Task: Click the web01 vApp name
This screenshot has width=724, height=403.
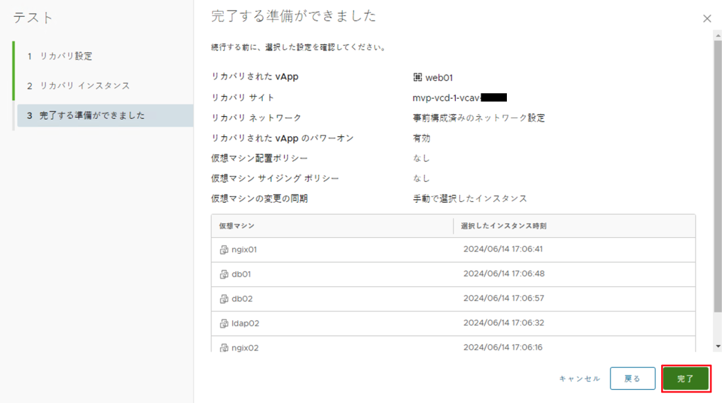Action: pyautogui.click(x=439, y=78)
